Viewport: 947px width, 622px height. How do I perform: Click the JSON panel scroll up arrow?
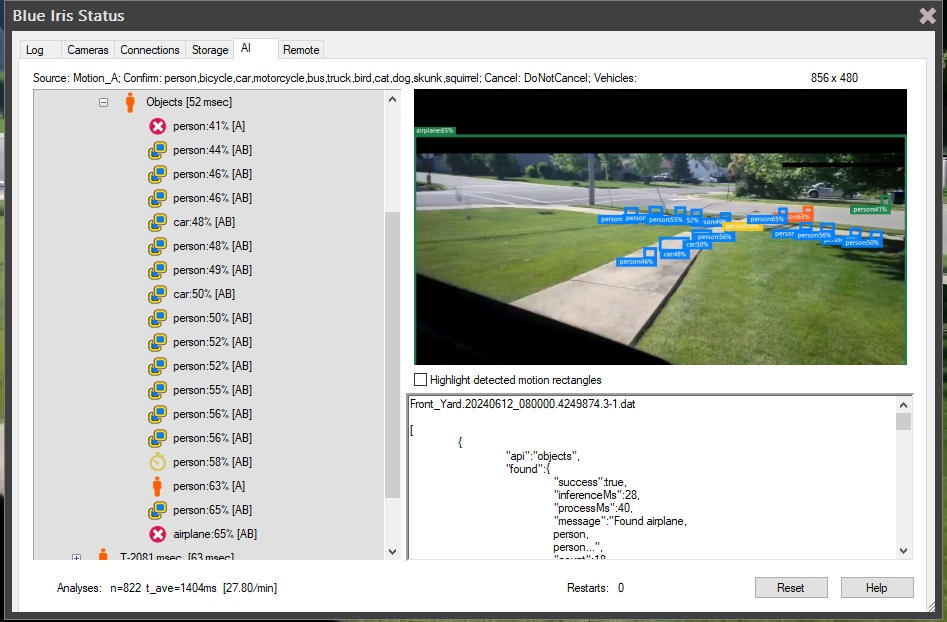904,405
